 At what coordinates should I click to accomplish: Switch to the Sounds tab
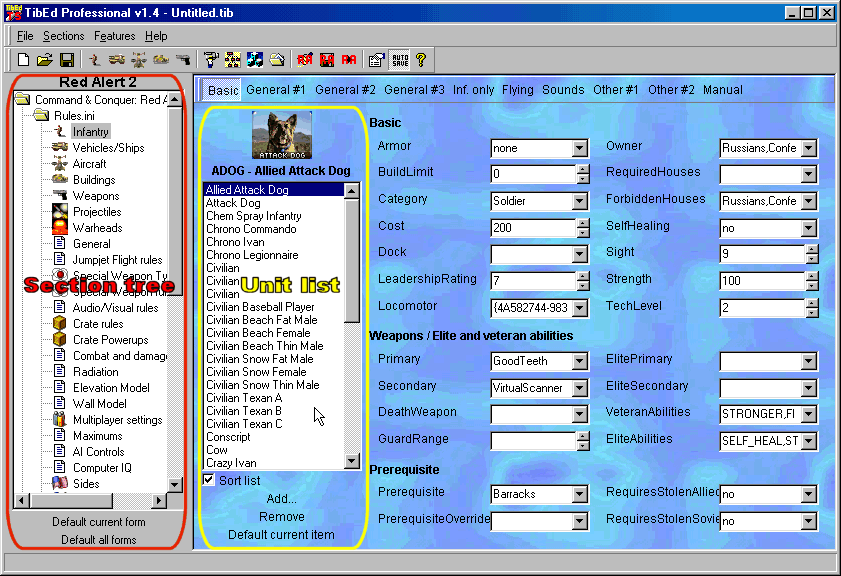(563, 90)
